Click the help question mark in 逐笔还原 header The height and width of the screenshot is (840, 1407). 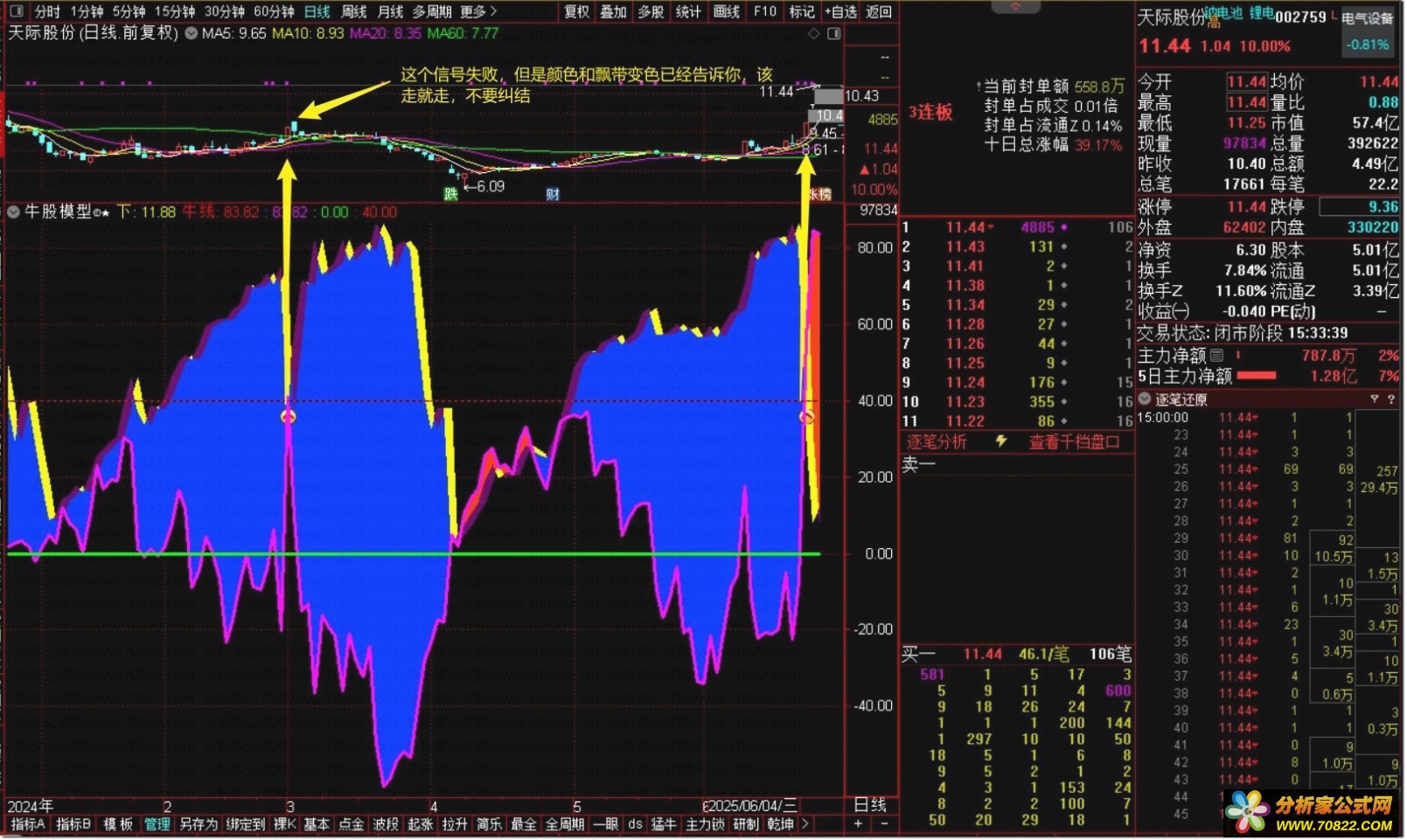point(1390,399)
